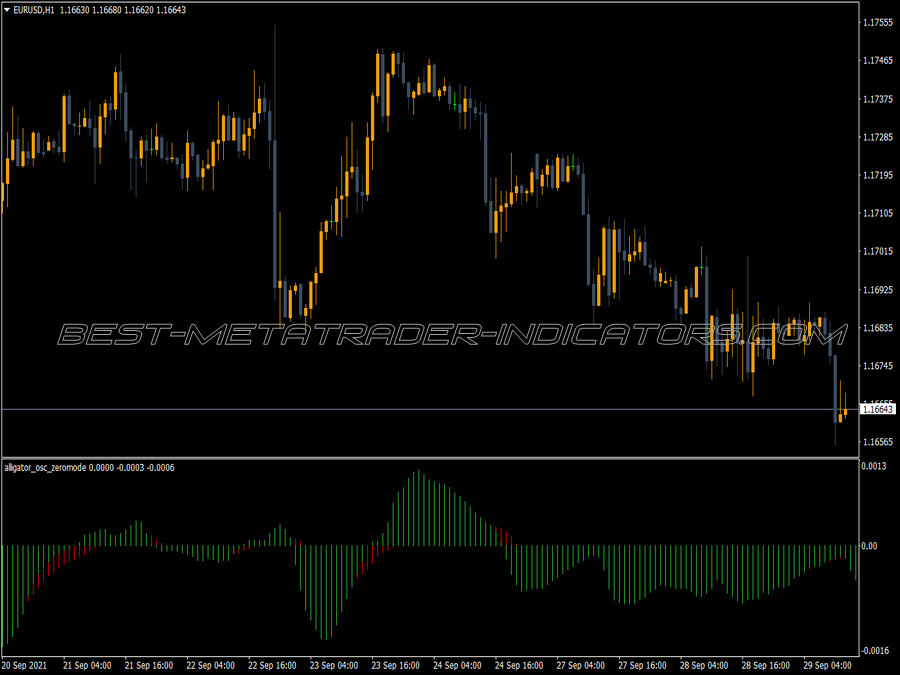Click the 1.16835 price axis label
Image resolution: width=900 pixels, height=675 pixels.
[x=878, y=328]
